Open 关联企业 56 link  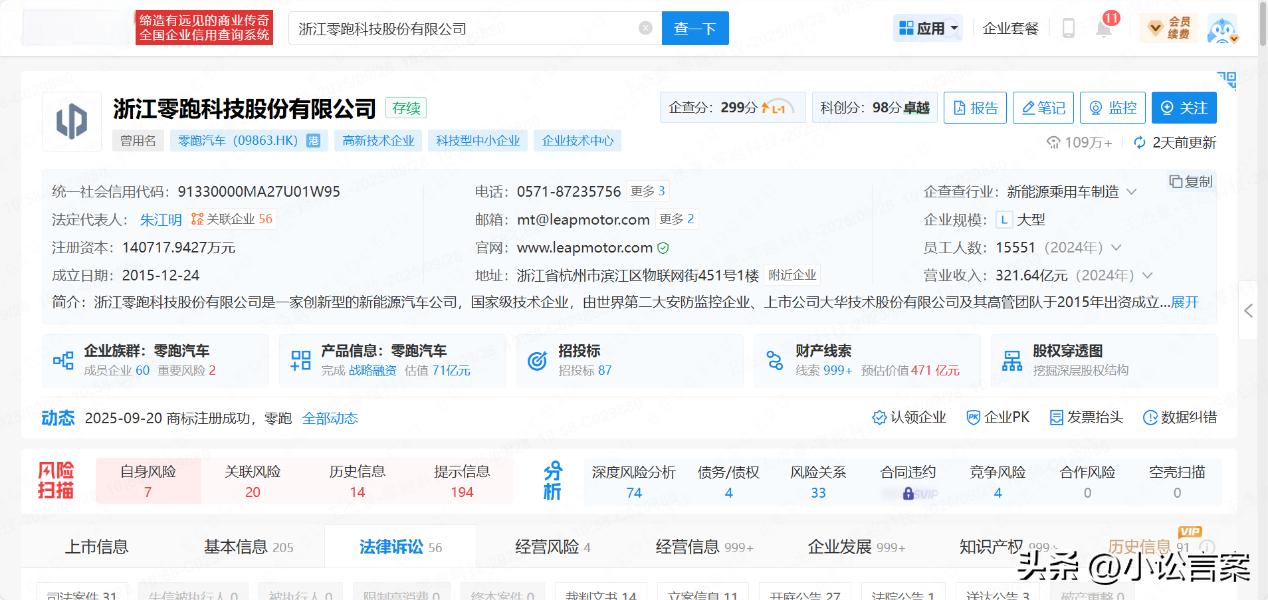pos(231,219)
